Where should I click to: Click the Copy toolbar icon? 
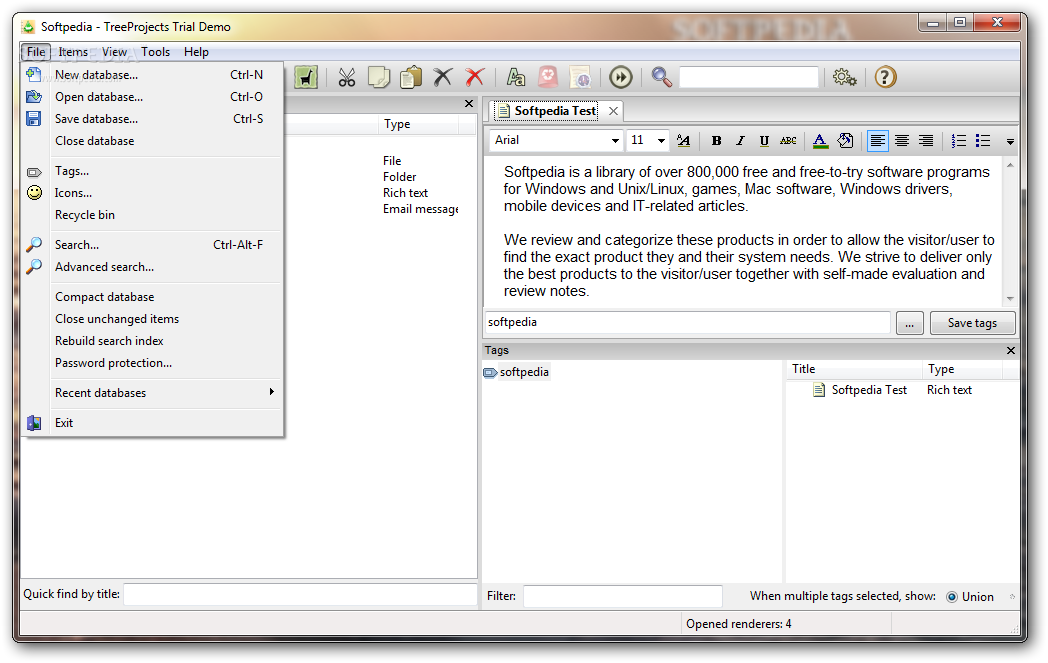(378, 78)
